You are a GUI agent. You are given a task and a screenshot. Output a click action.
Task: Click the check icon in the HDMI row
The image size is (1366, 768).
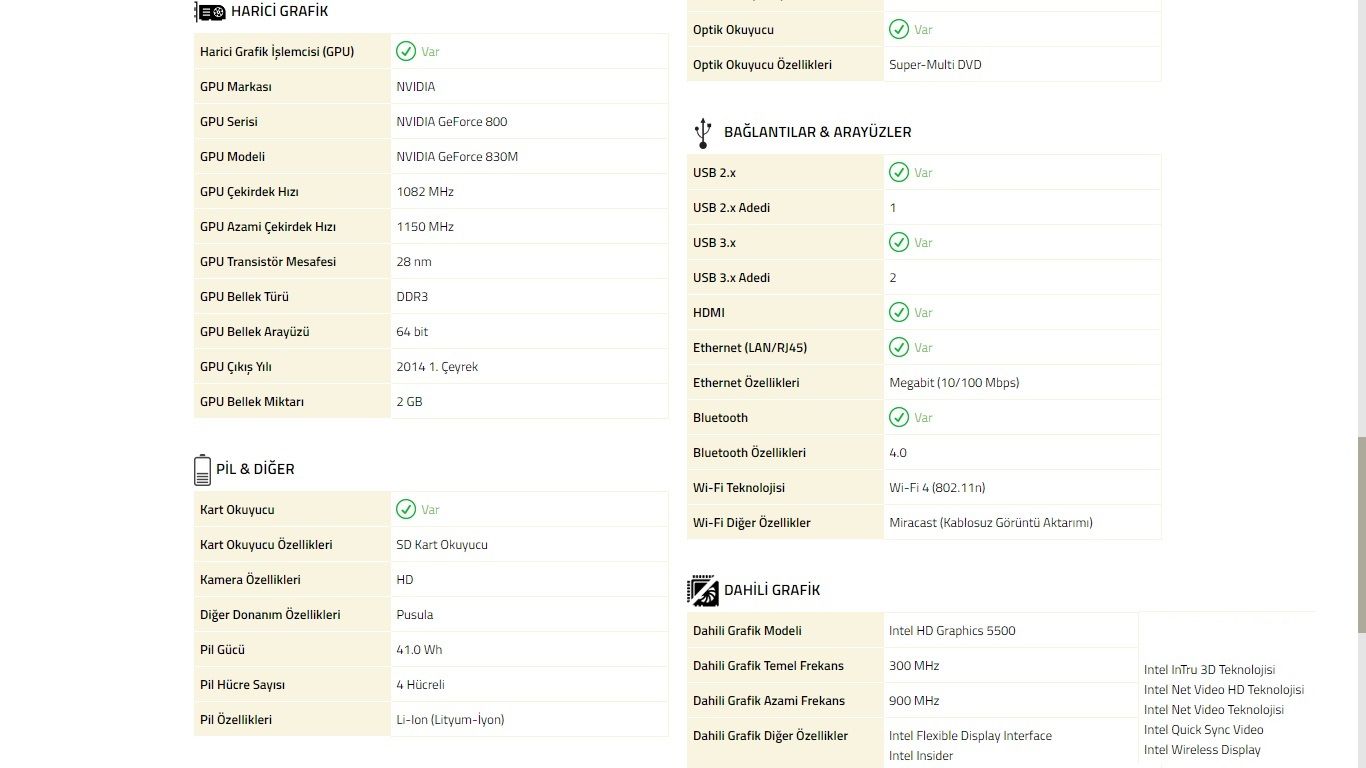(x=899, y=313)
